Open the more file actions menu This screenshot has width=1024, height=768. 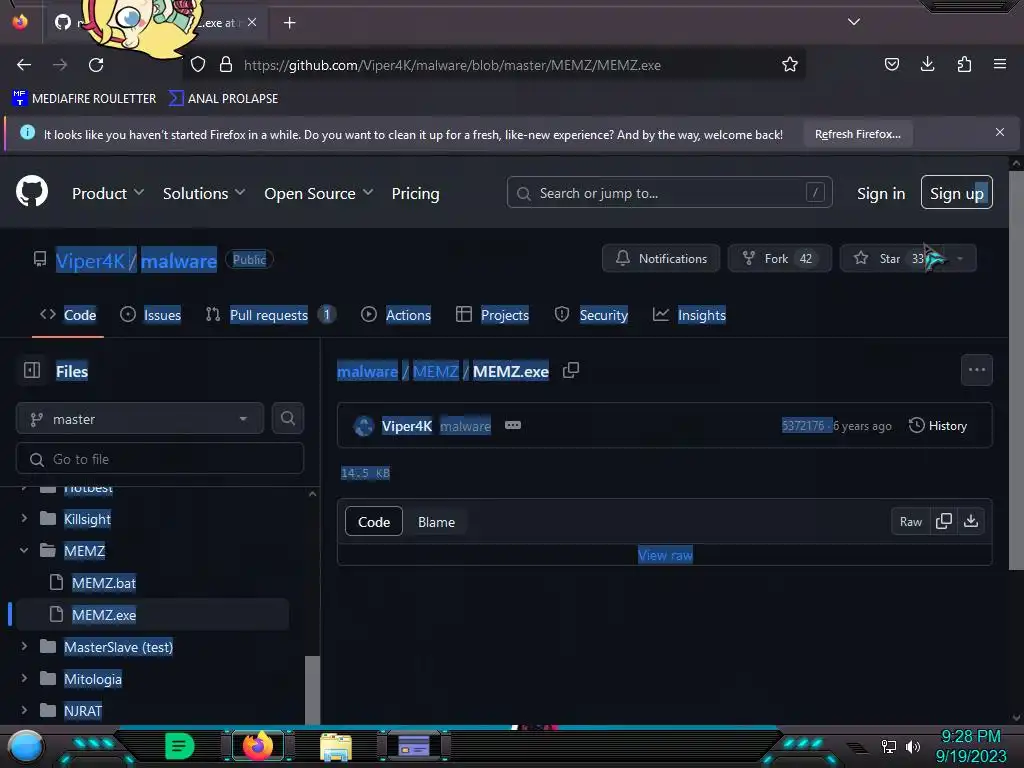(x=976, y=370)
